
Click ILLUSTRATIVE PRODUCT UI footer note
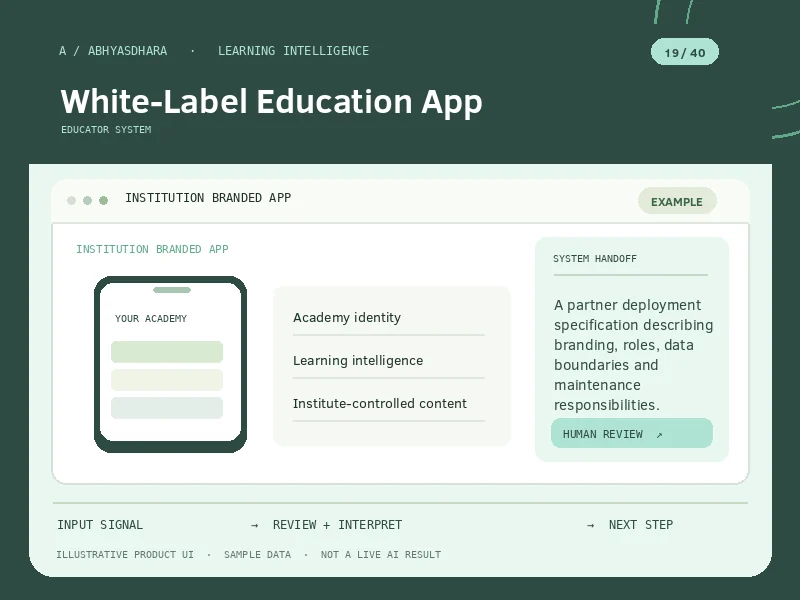pyautogui.click(x=125, y=554)
